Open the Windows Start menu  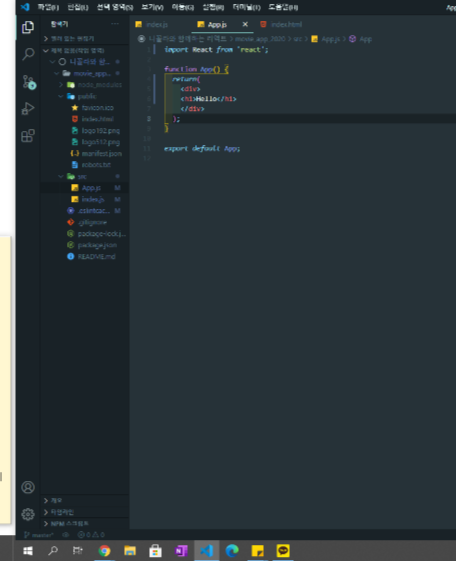[x=28, y=550]
